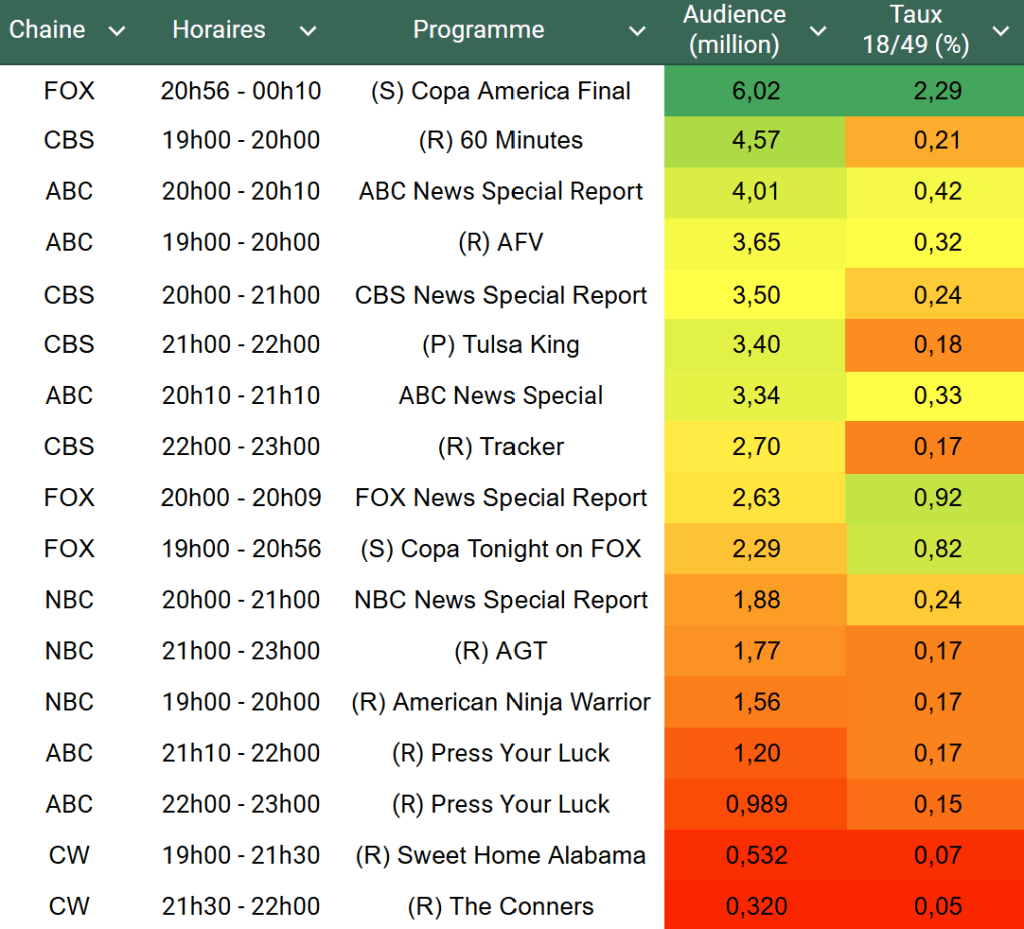Select the 21h30 - 22h00 time slot cell
1024x929 pixels.
241,907
